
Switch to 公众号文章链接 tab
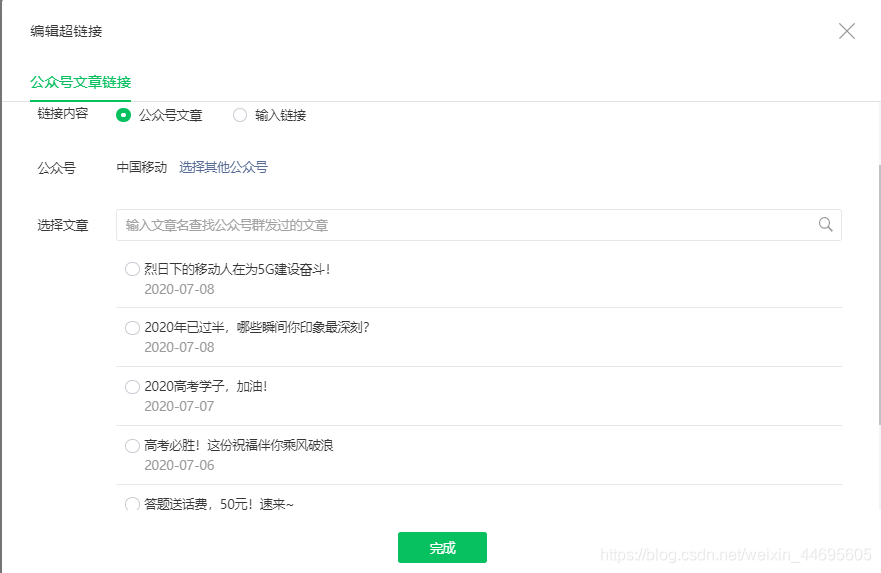coord(80,82)
